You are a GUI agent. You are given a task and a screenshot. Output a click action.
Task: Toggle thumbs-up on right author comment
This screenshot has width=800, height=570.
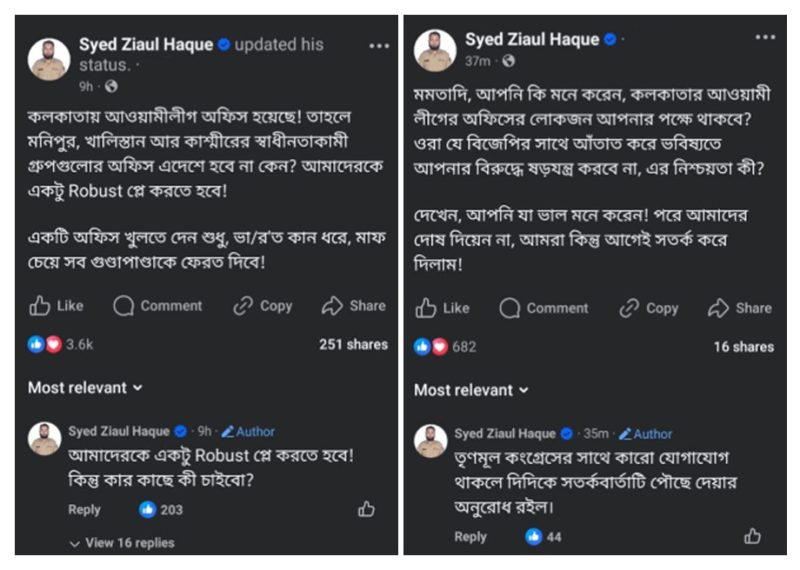coord(752,536)
